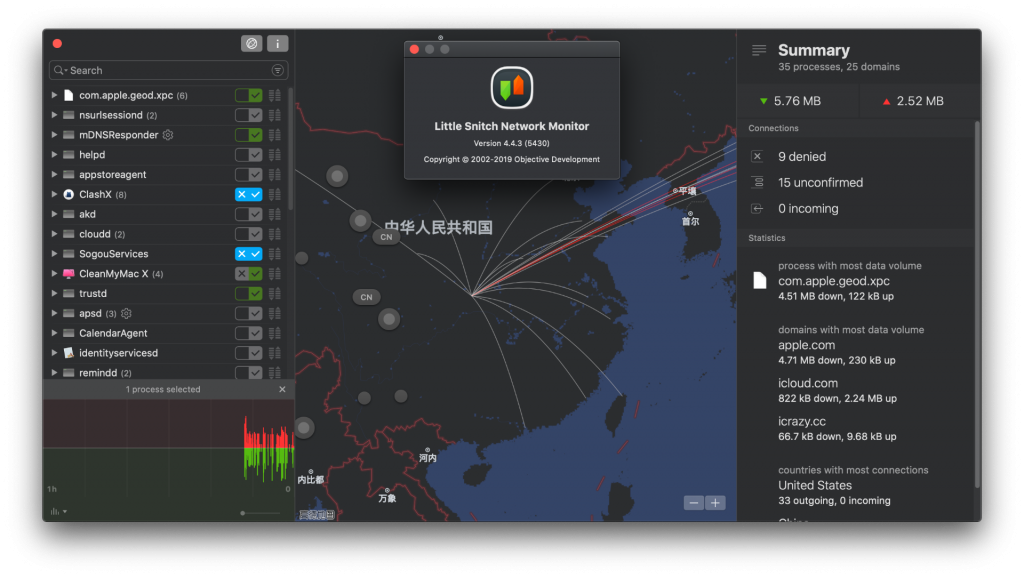Image resolution: width=1024 pixels, height=578 pixels.
Task: Click the Summary list icon beside the heading
Action: tap(759, 50)
